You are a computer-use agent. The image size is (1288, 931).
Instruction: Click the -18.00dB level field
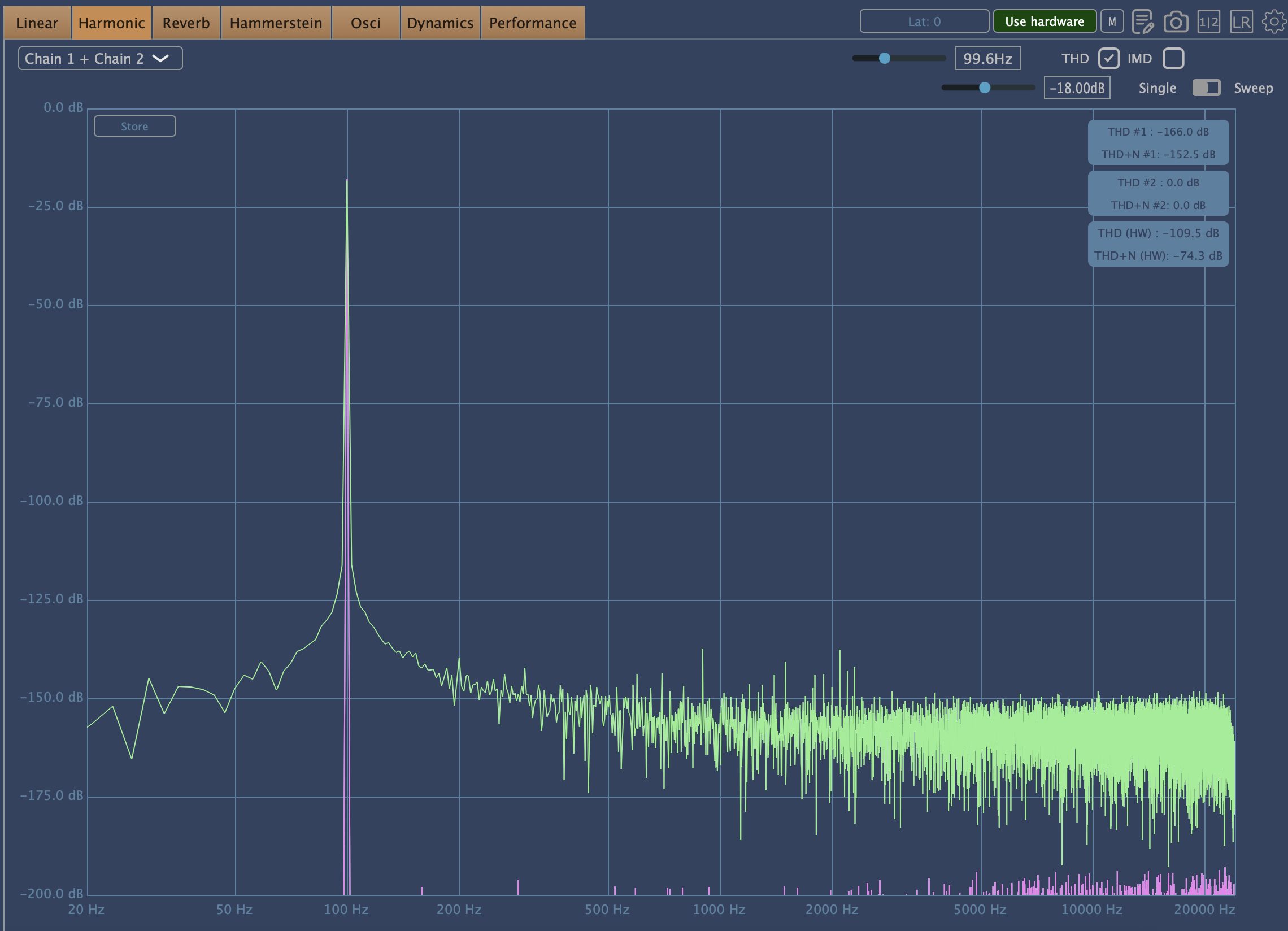click(x=1077, y=88)
